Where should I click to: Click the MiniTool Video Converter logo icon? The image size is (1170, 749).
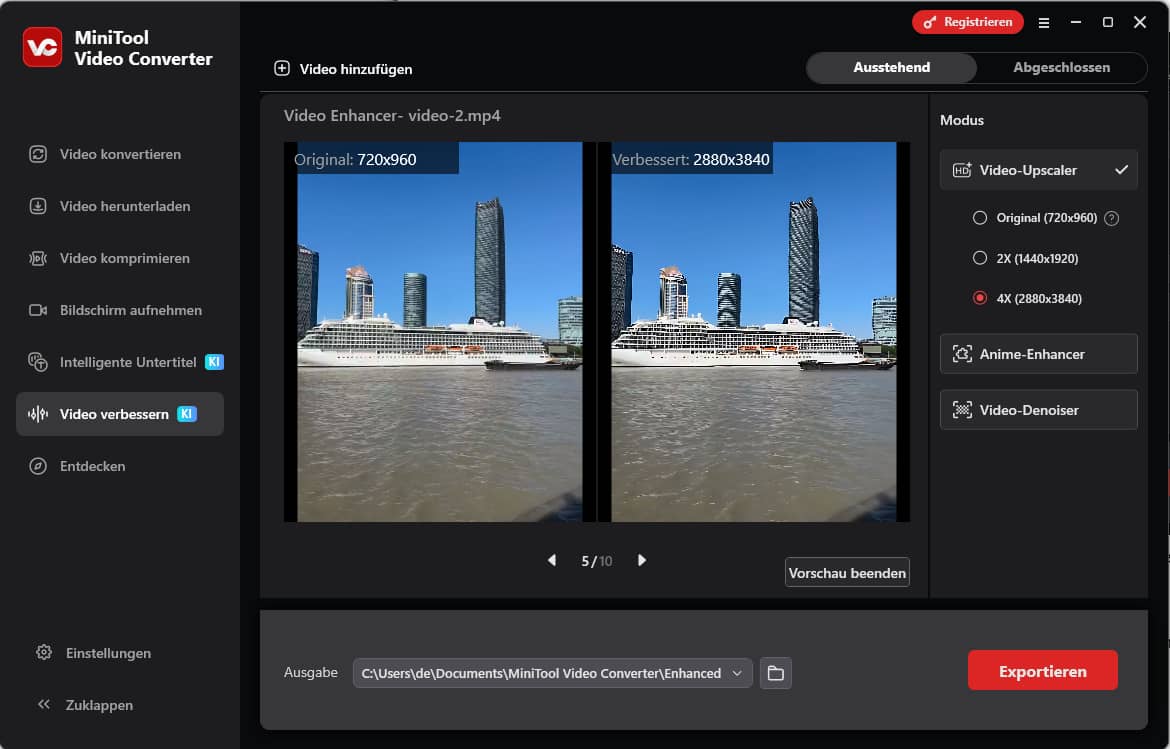pos(43,47)
